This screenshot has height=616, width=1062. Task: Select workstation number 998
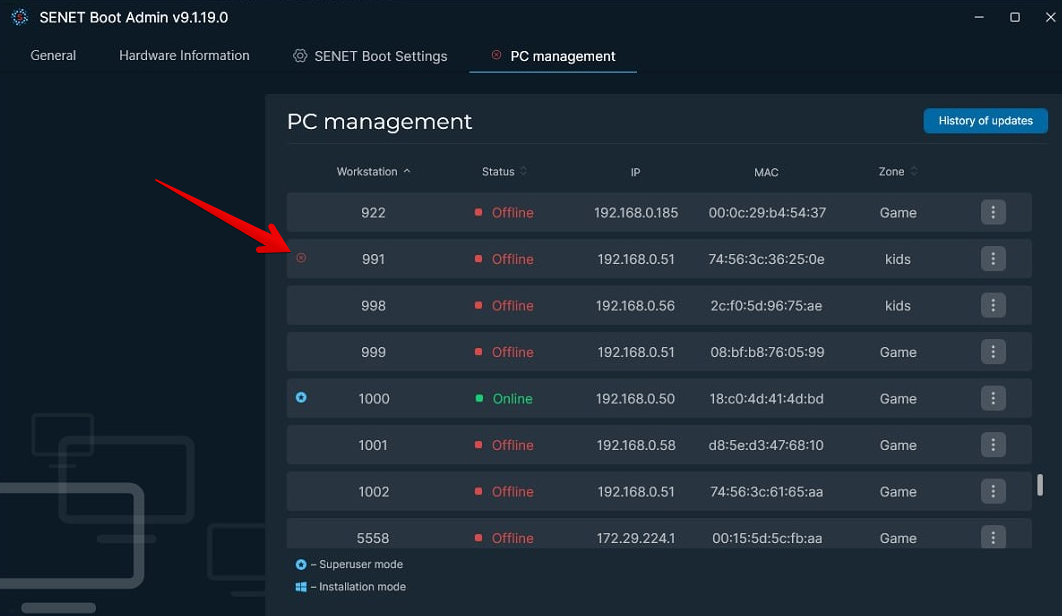pyautogui.click(x=373, y=306)
